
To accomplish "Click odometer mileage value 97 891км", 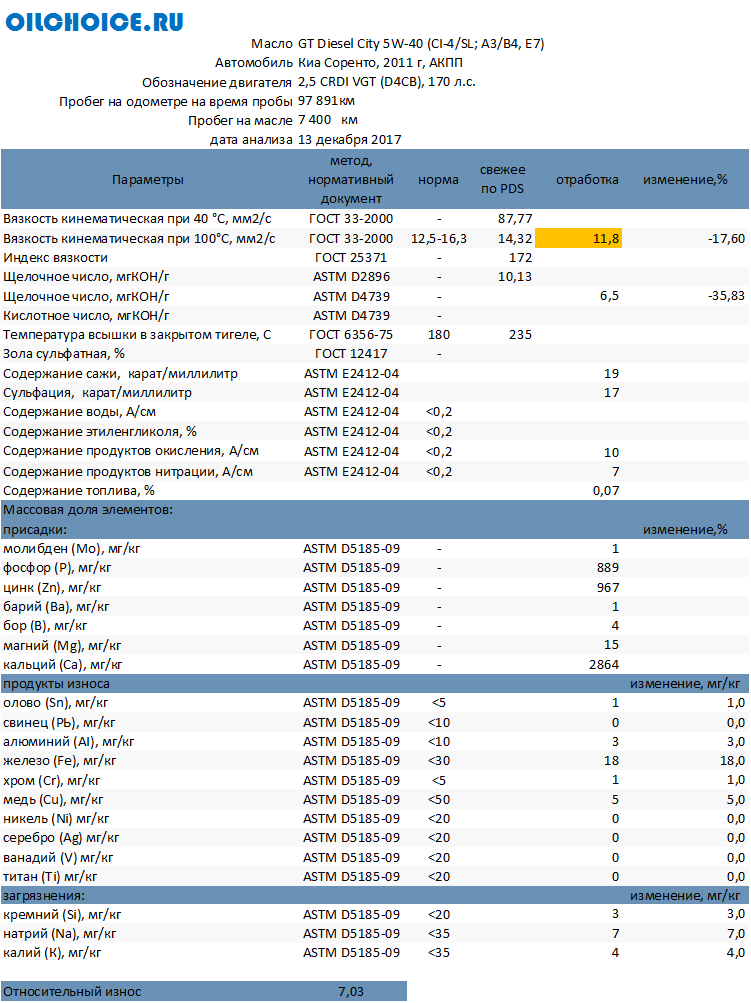I will [326, 100].
